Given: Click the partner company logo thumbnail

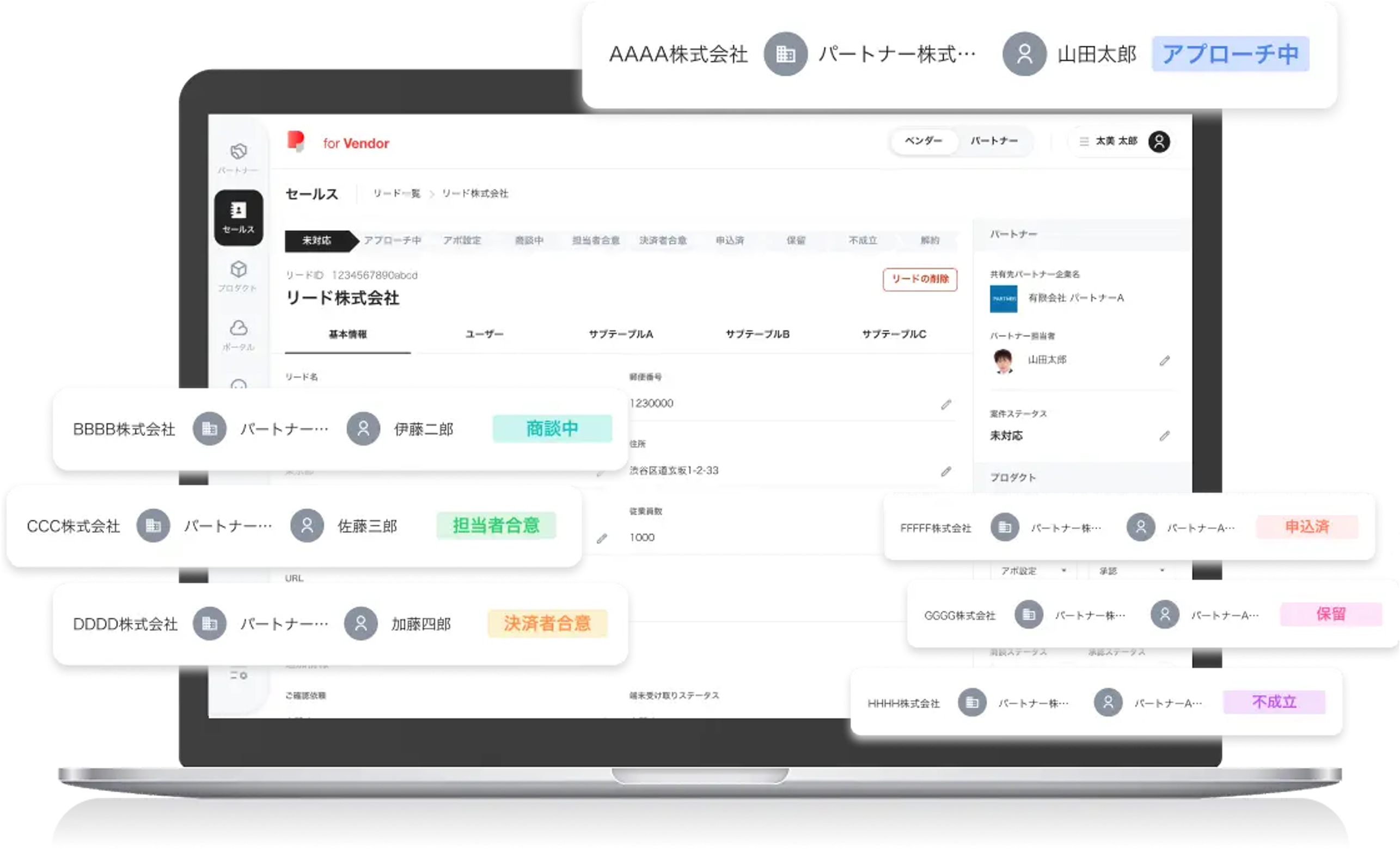Looking at the screenshot, I should pos(1004,299).
